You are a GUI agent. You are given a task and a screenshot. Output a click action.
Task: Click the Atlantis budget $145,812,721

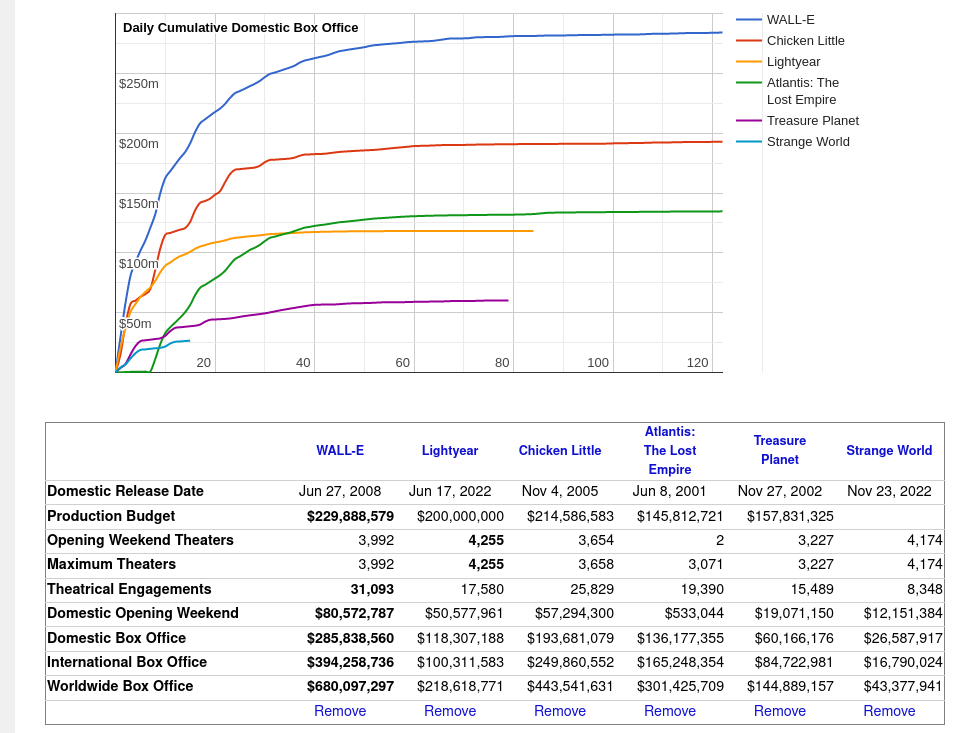click(x=680, y=516)
